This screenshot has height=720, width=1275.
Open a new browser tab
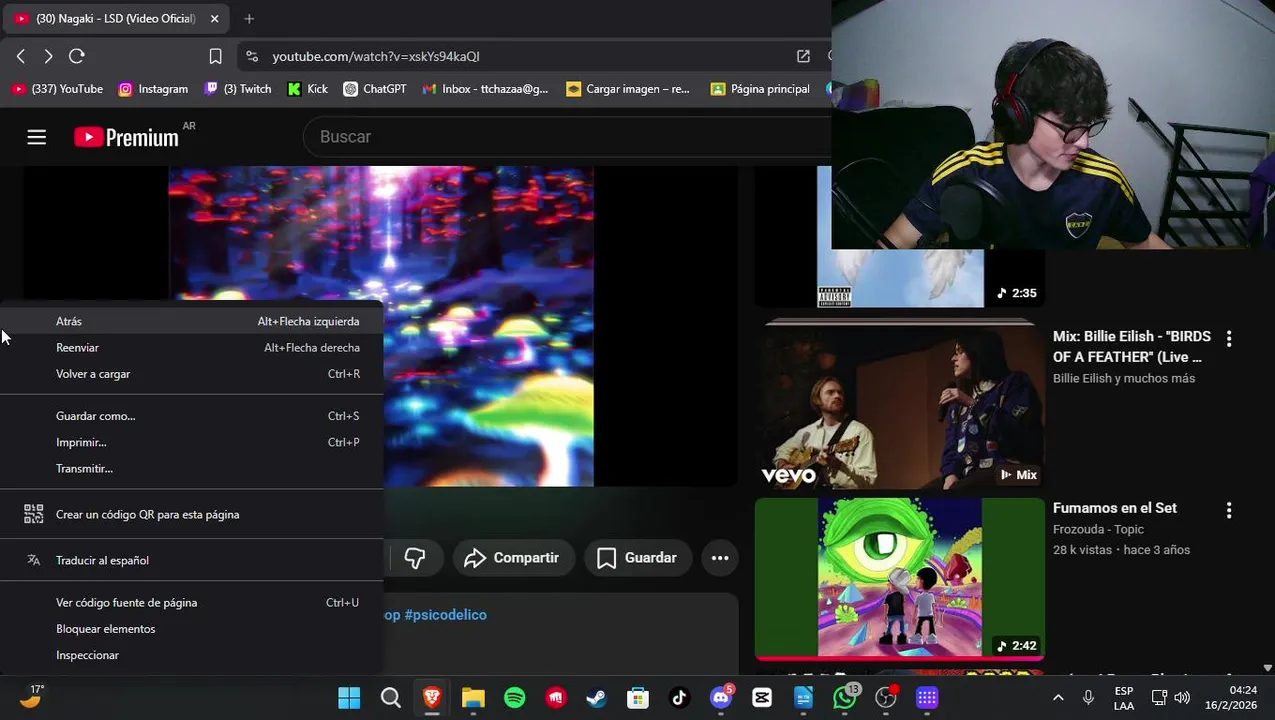(x=249, y=18)
